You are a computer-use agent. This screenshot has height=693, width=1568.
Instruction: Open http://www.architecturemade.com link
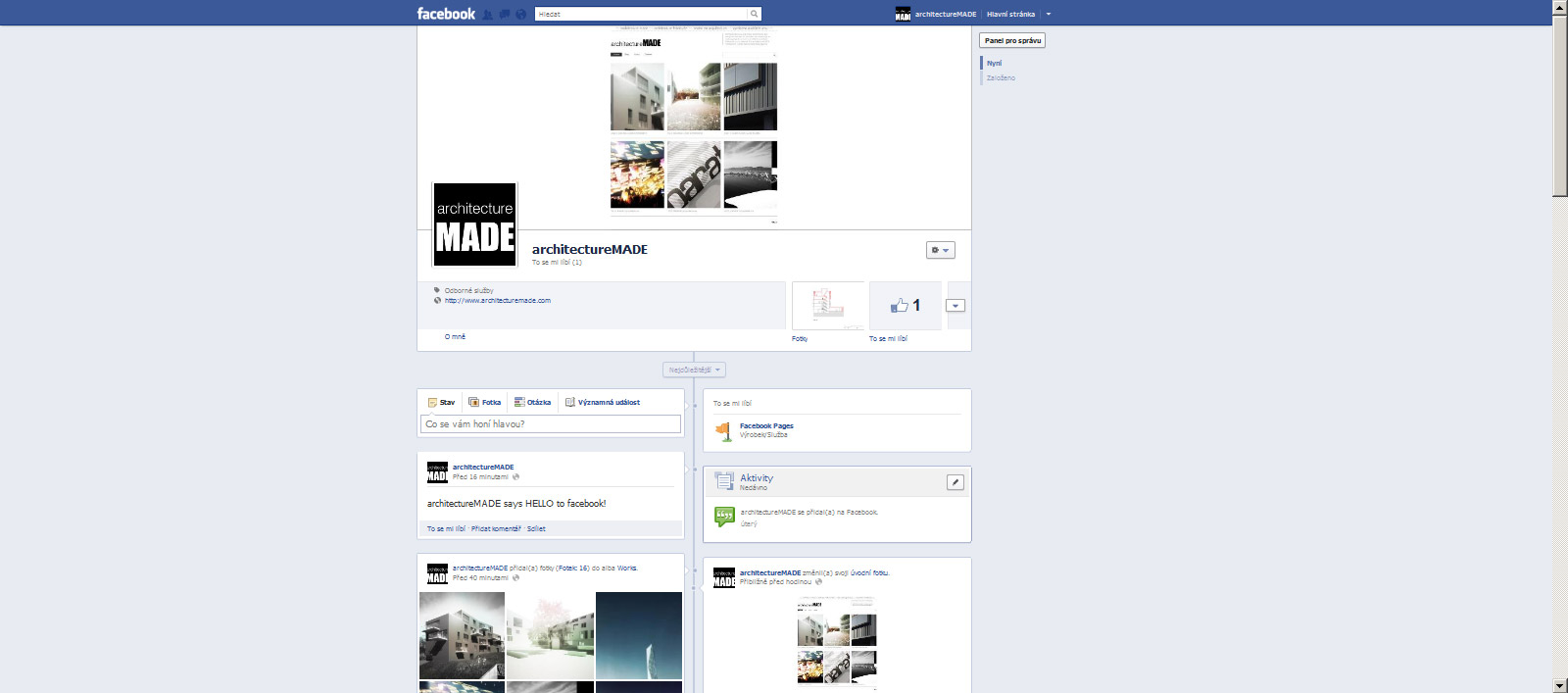coord(498,301)
